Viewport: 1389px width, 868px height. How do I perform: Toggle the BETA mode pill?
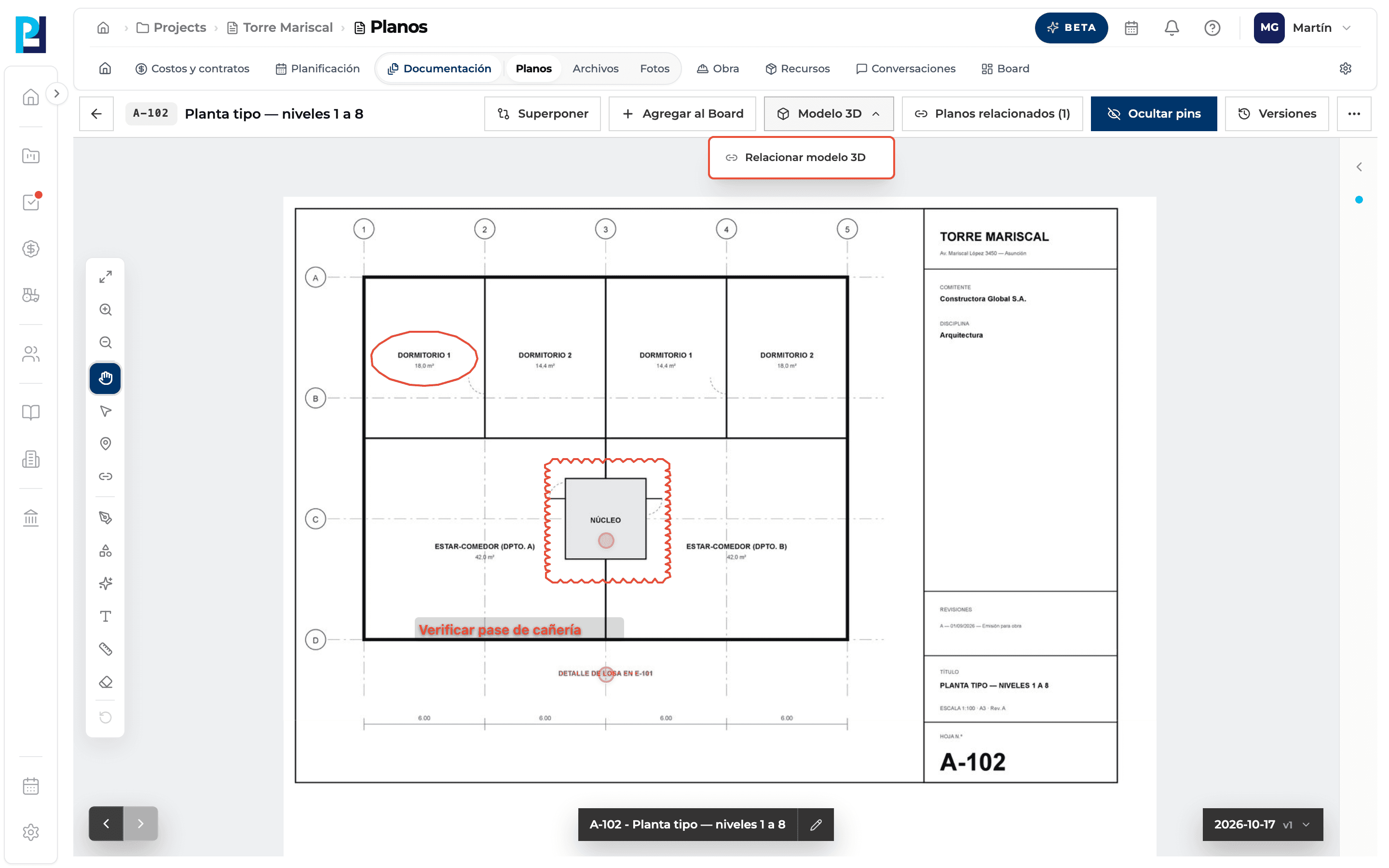tap(1071, 27)
